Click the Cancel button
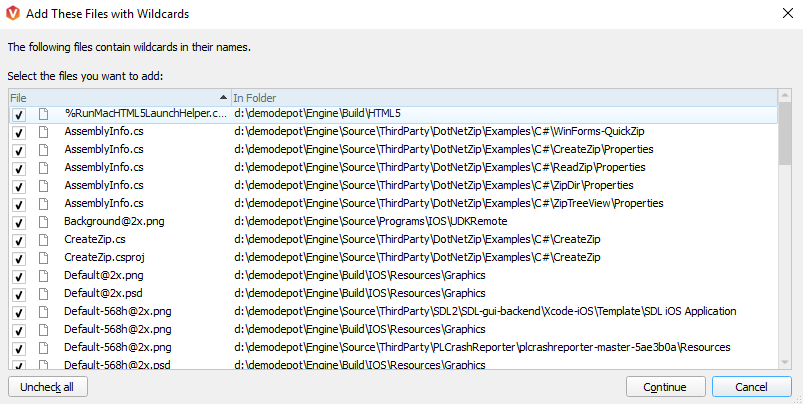This screenshot has width=803, height=404. click(751, 387)
